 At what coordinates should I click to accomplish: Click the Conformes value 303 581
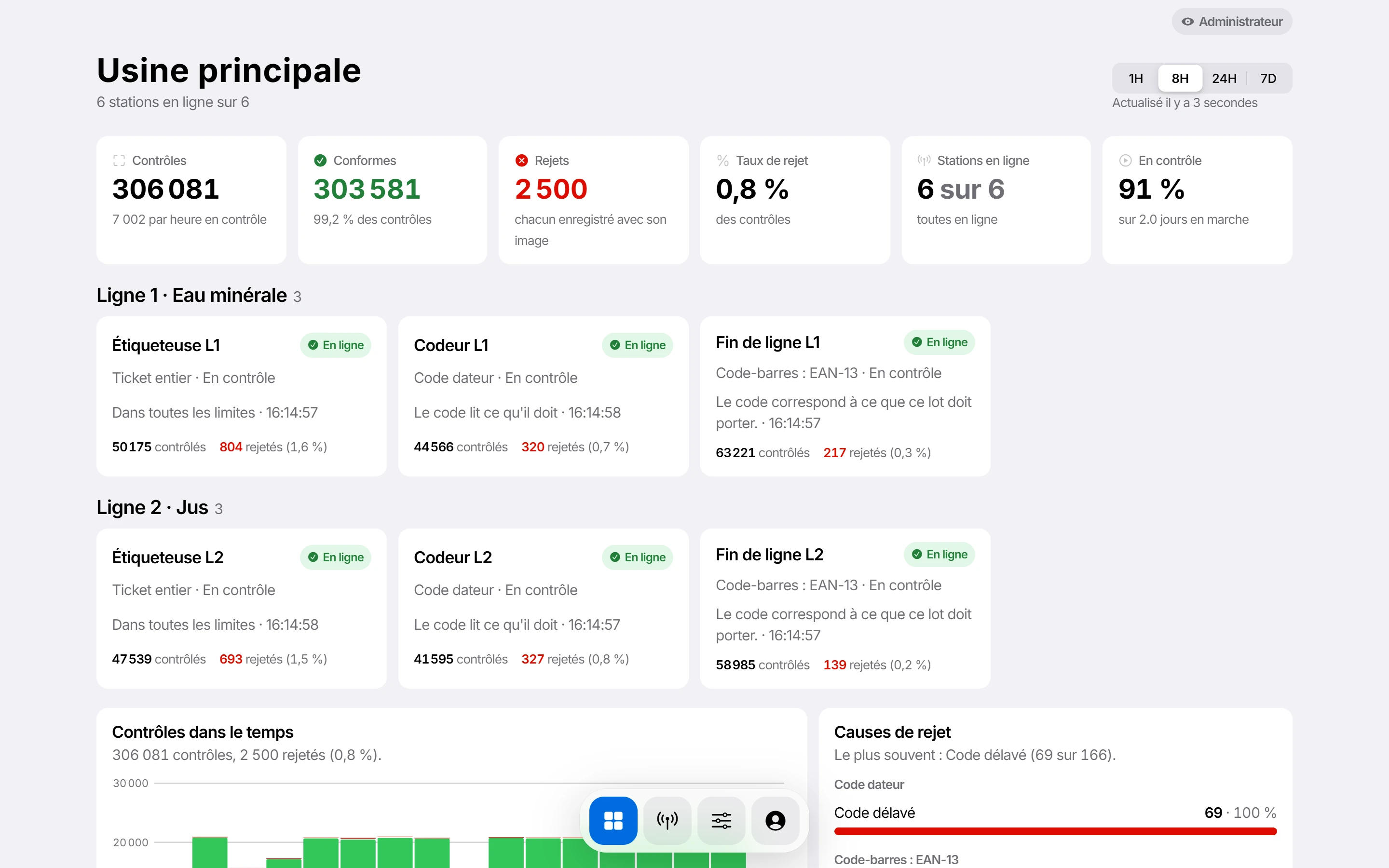[x=367, y=190]
